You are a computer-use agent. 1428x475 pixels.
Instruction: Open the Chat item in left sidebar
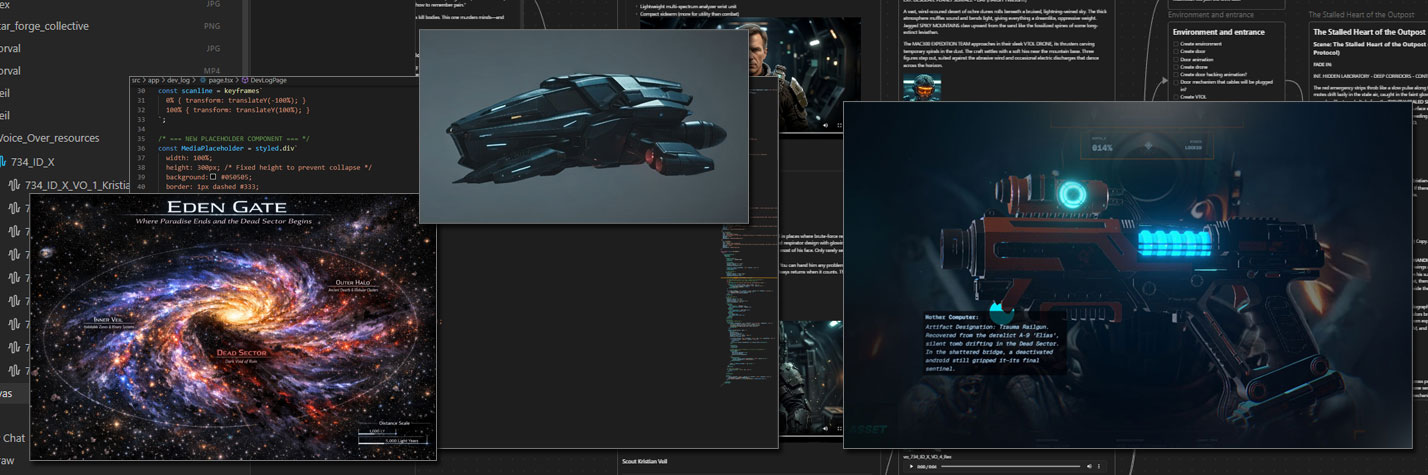click(14, 438)
